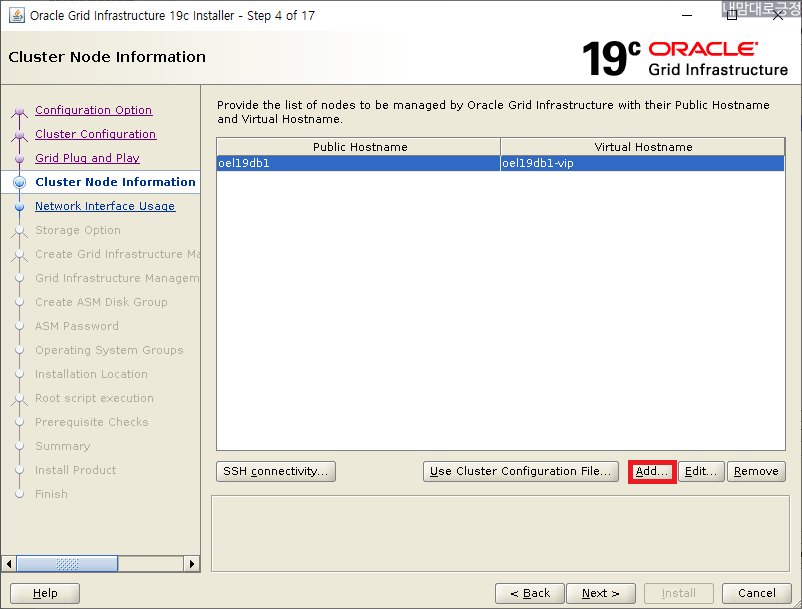
Task: Click the Java installer icon in title bar
Action: tap(17, 15)
